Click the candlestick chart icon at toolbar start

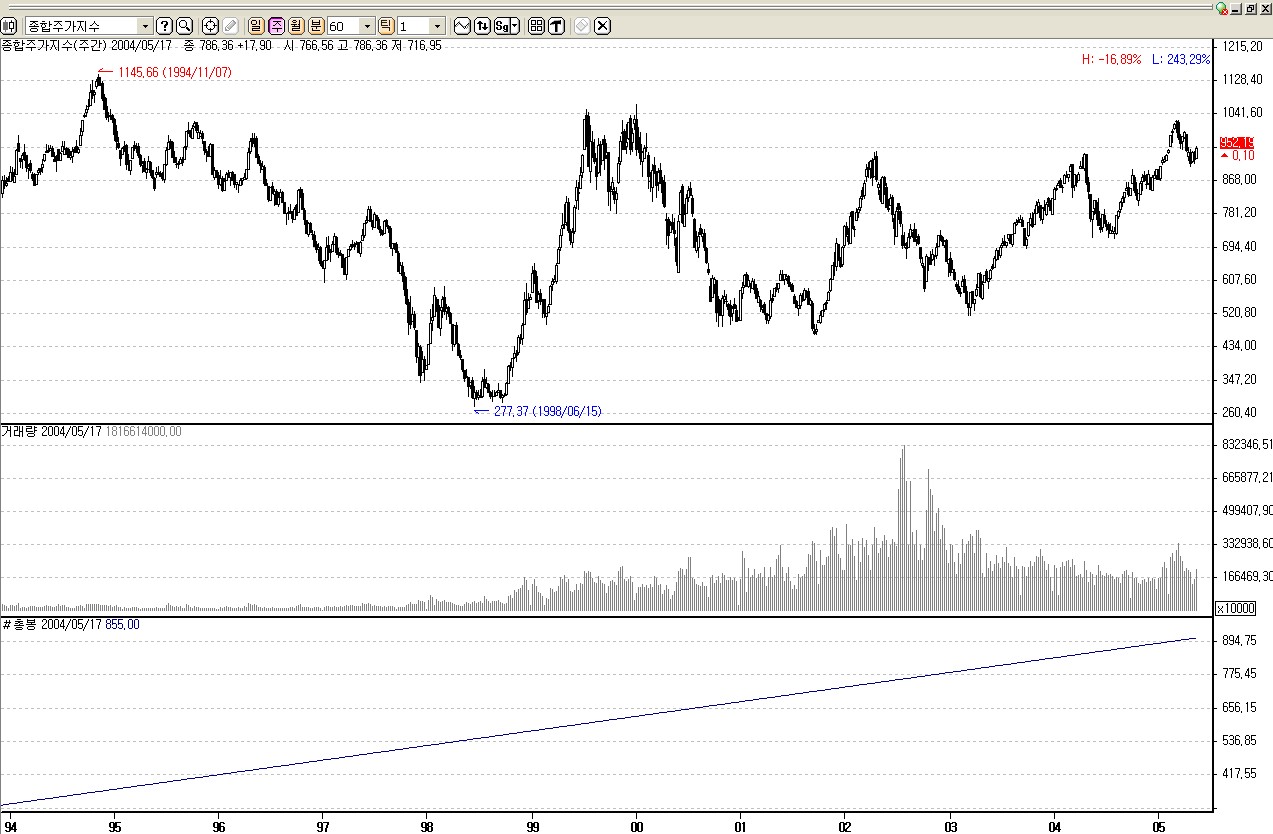[x=10, y=26]
